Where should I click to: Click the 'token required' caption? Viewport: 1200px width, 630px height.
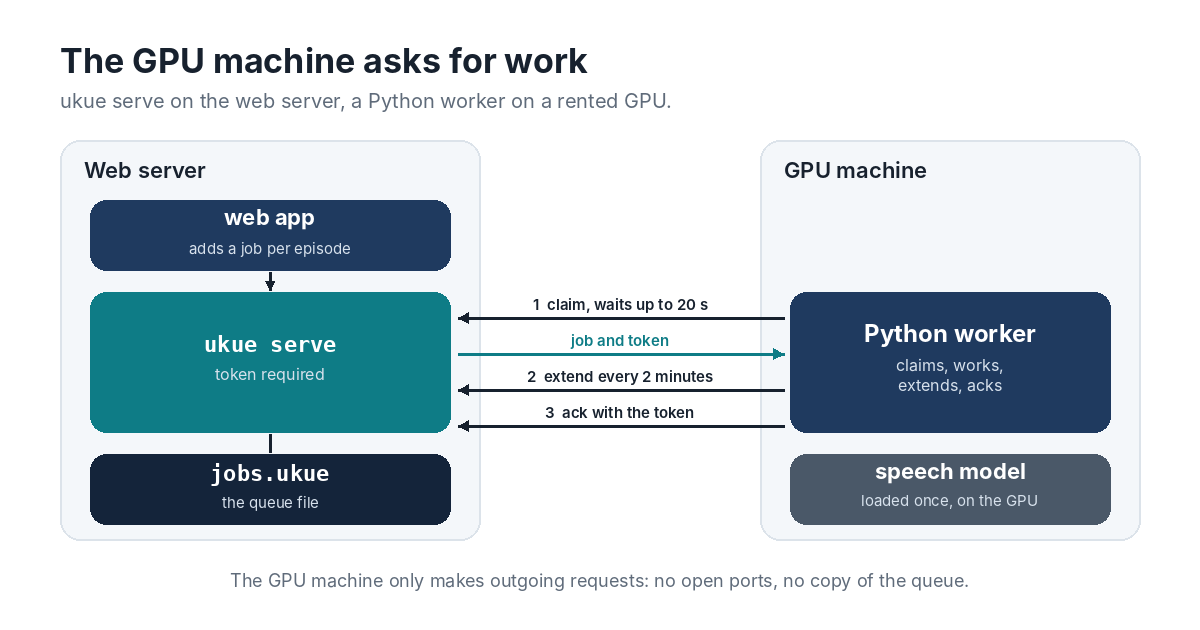point(270,375)
